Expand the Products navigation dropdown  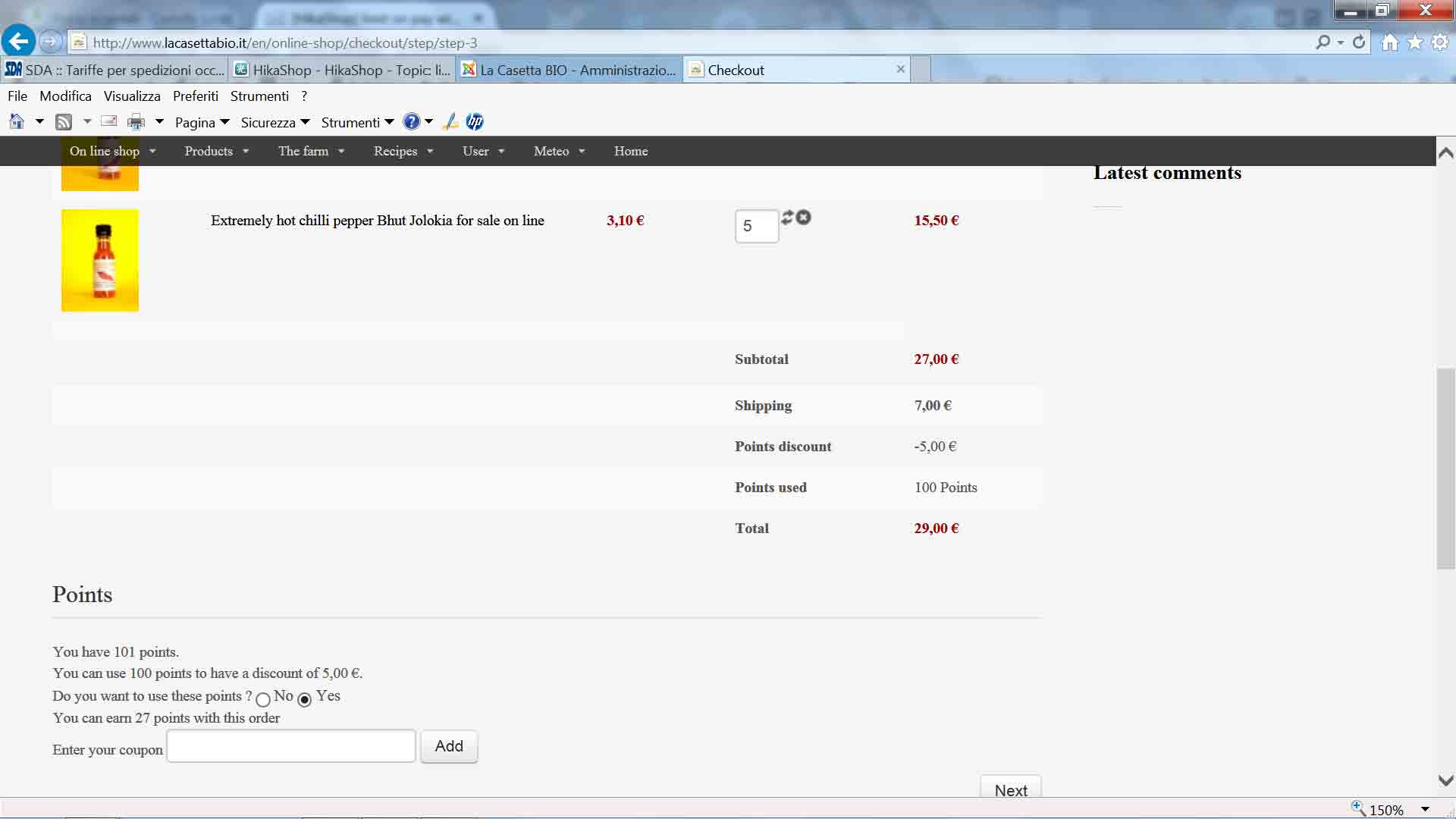(x=217, y=151)
